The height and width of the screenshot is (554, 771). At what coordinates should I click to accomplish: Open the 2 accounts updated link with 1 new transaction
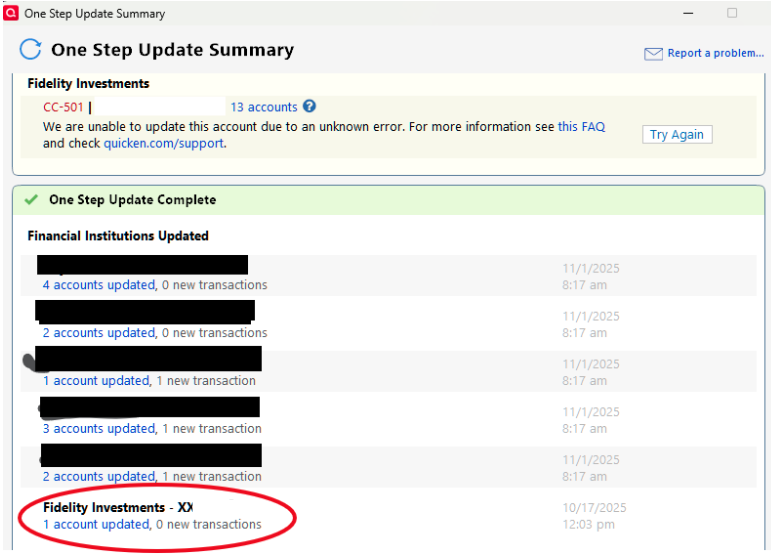click(99, 476)
